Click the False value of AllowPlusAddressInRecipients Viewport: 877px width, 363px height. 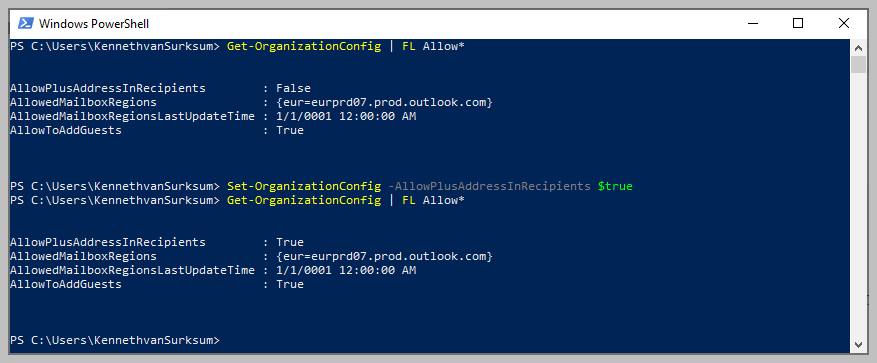tap(293, 88)
